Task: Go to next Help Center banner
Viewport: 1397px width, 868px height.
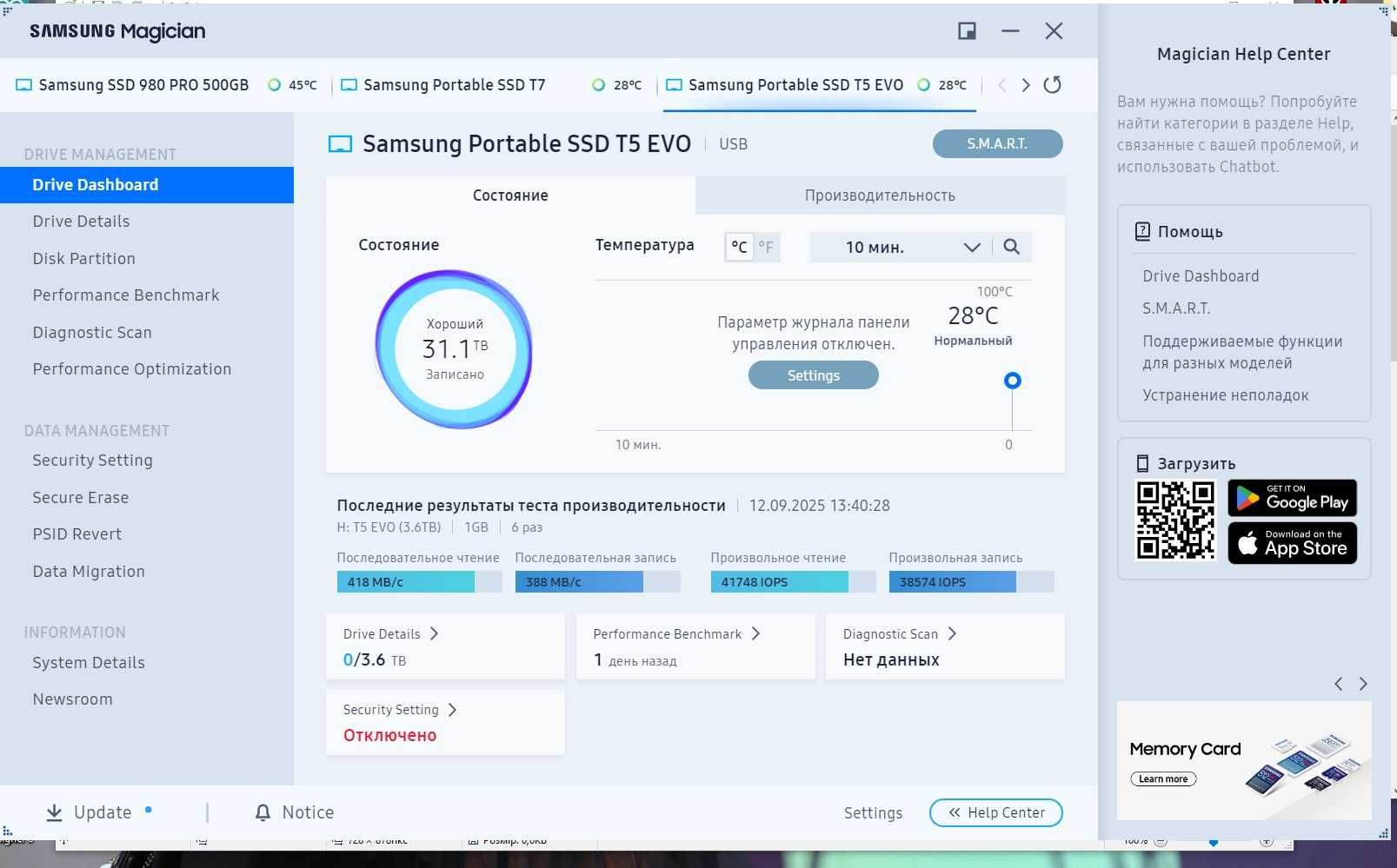Action: [1363, 684]
